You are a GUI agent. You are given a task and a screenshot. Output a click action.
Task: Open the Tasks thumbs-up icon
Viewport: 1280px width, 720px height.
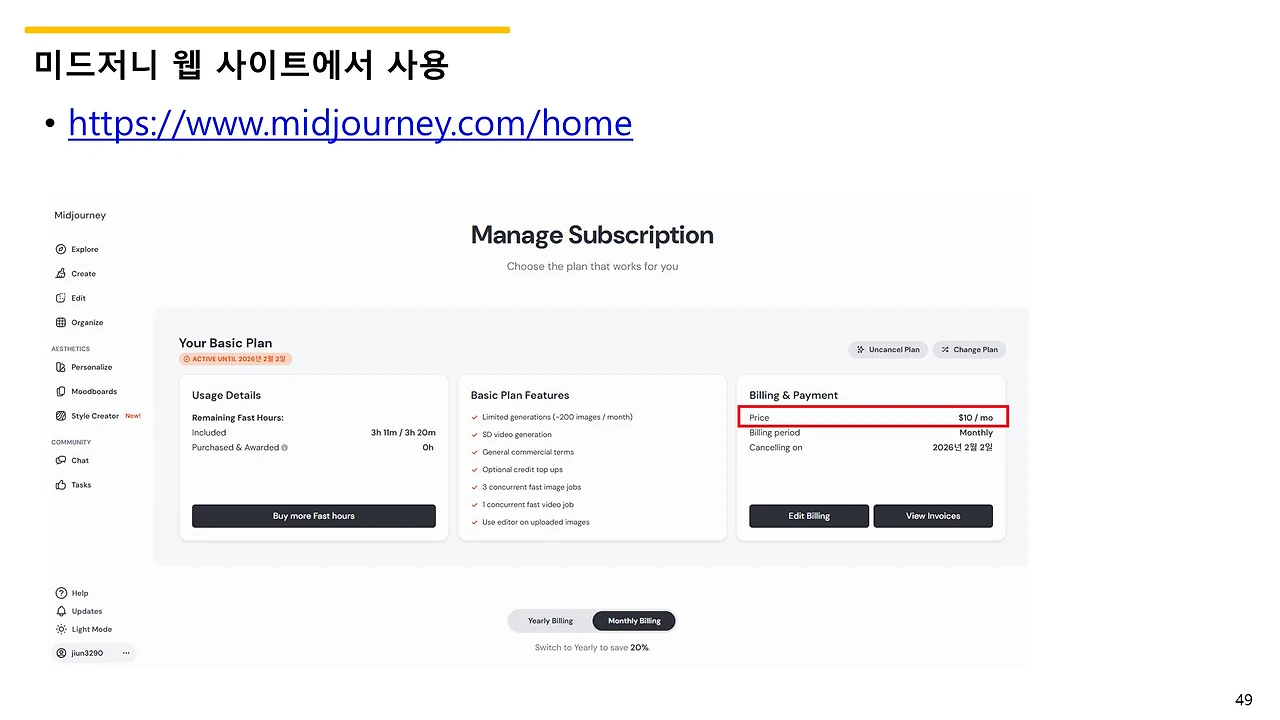61,485
